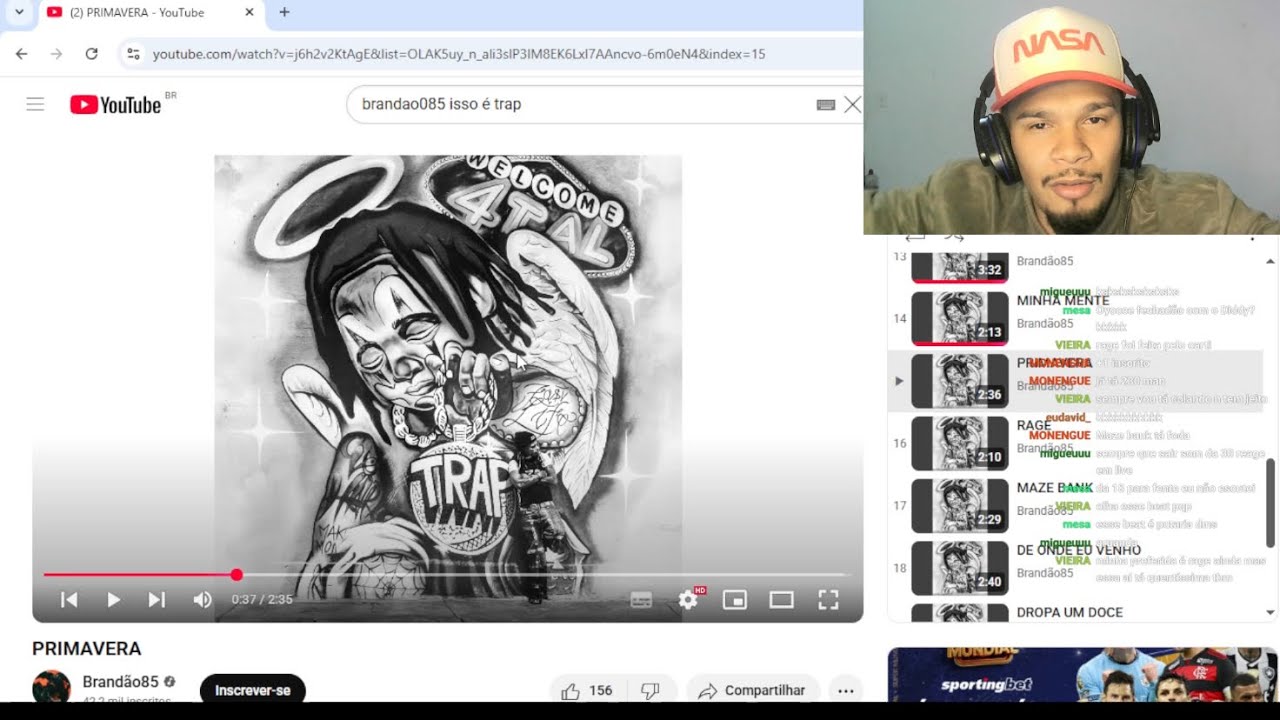The width and height of the screenshot is (1280, 720).
Task: Open MINHA MENTE thumbnail showing 2:13
Action: [x=960, y=318]
